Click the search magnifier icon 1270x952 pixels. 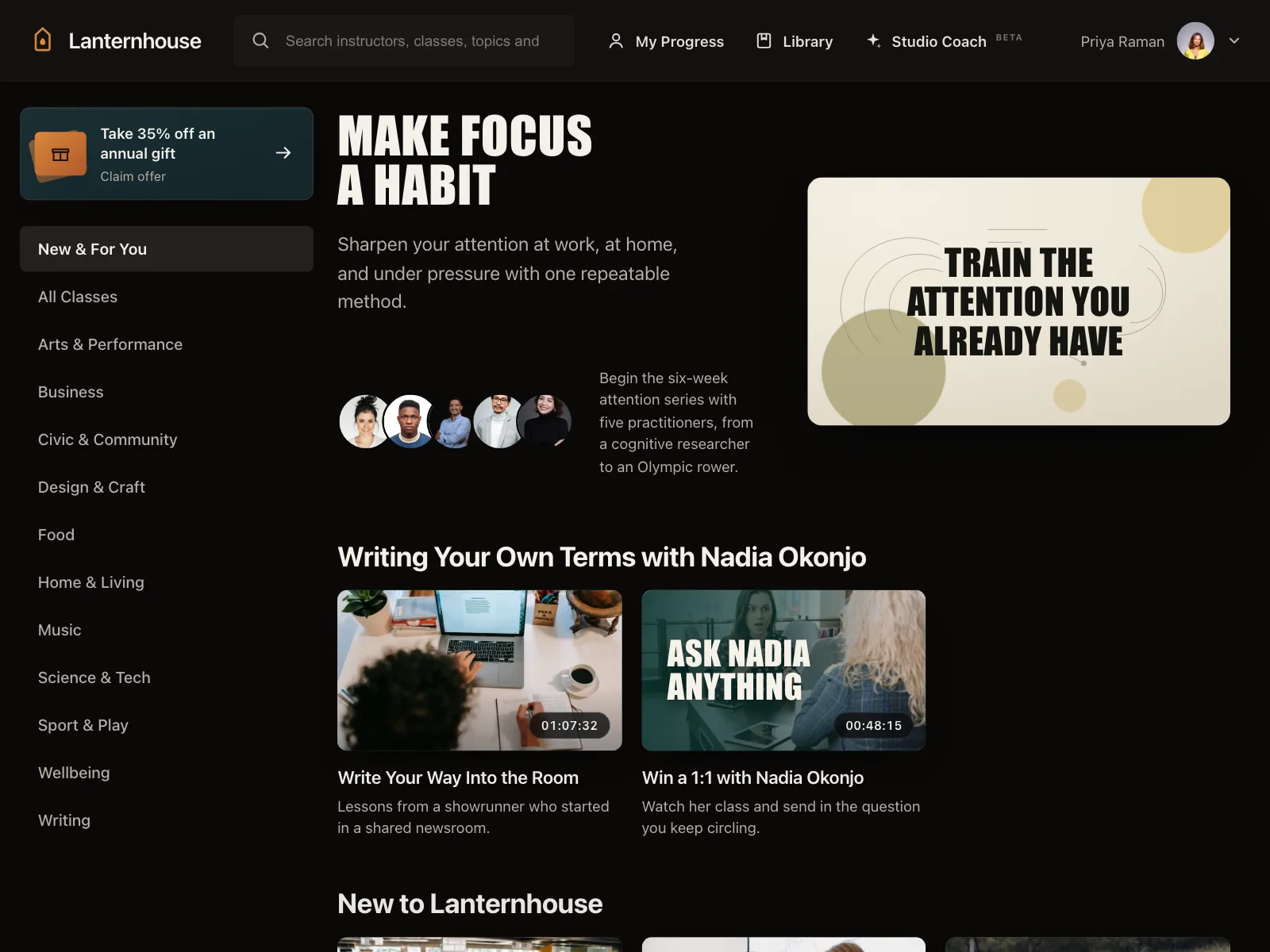pyautogui.click(x=260, y=40)
